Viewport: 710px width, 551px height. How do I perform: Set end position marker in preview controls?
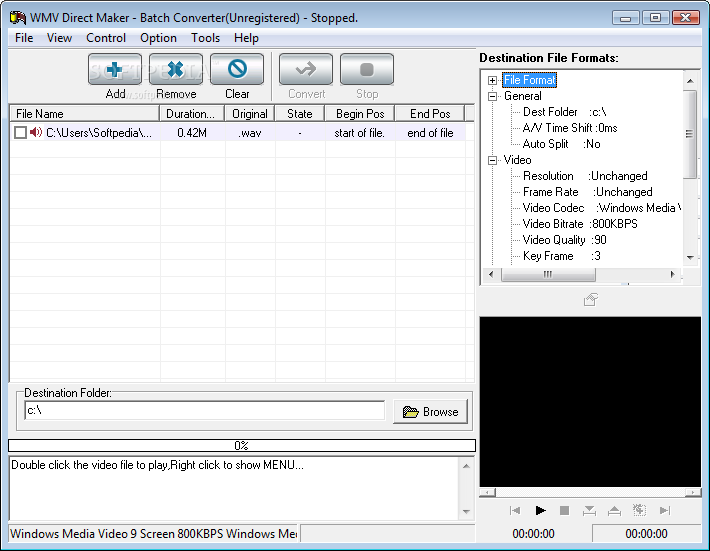coord(614,510)
